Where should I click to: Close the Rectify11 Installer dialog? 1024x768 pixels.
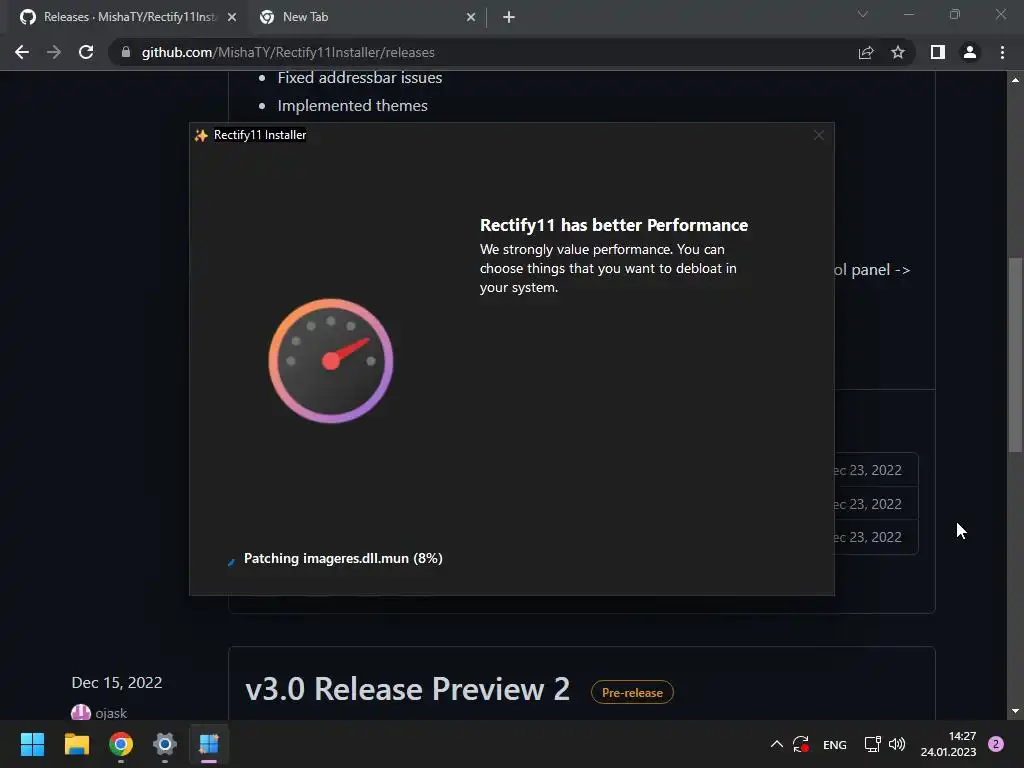point(818,135)
